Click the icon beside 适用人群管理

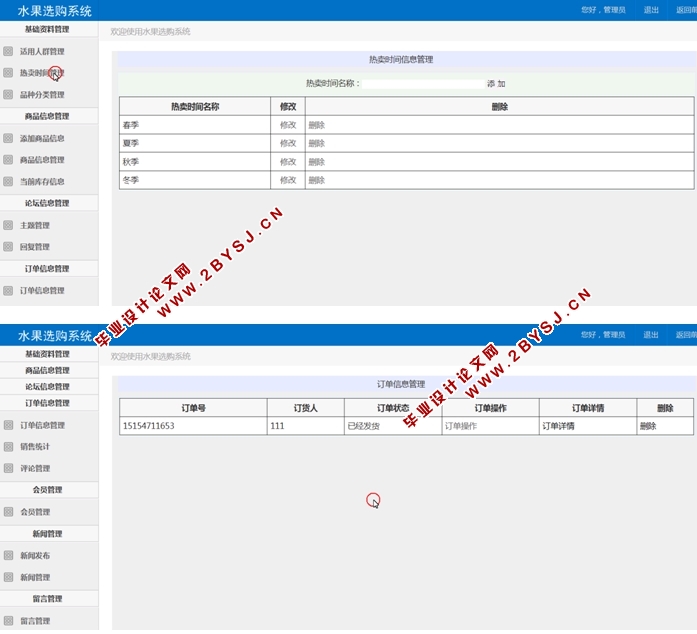coord(8,51)
